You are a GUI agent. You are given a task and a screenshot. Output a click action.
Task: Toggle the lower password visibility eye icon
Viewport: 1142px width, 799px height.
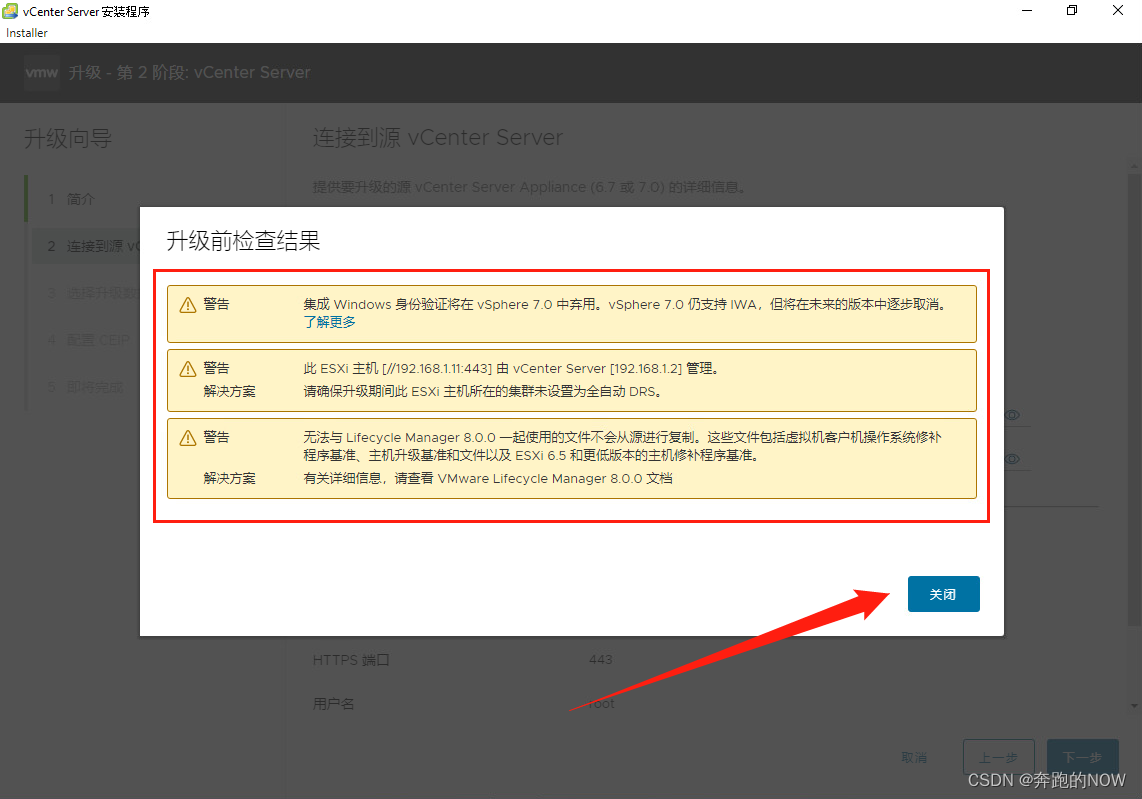tap(1012, 459)
